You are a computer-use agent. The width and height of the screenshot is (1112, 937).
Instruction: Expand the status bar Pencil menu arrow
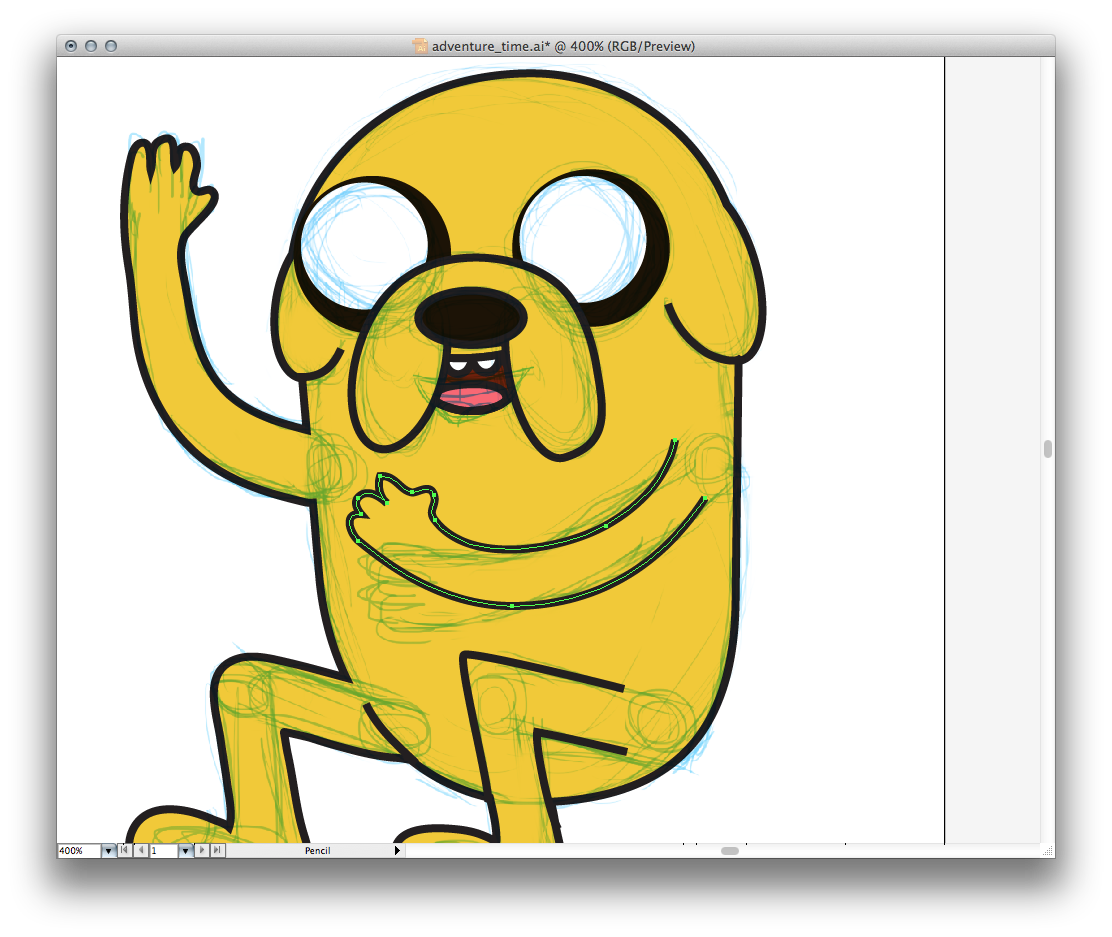pyautogui.click(x=397, y=851)
